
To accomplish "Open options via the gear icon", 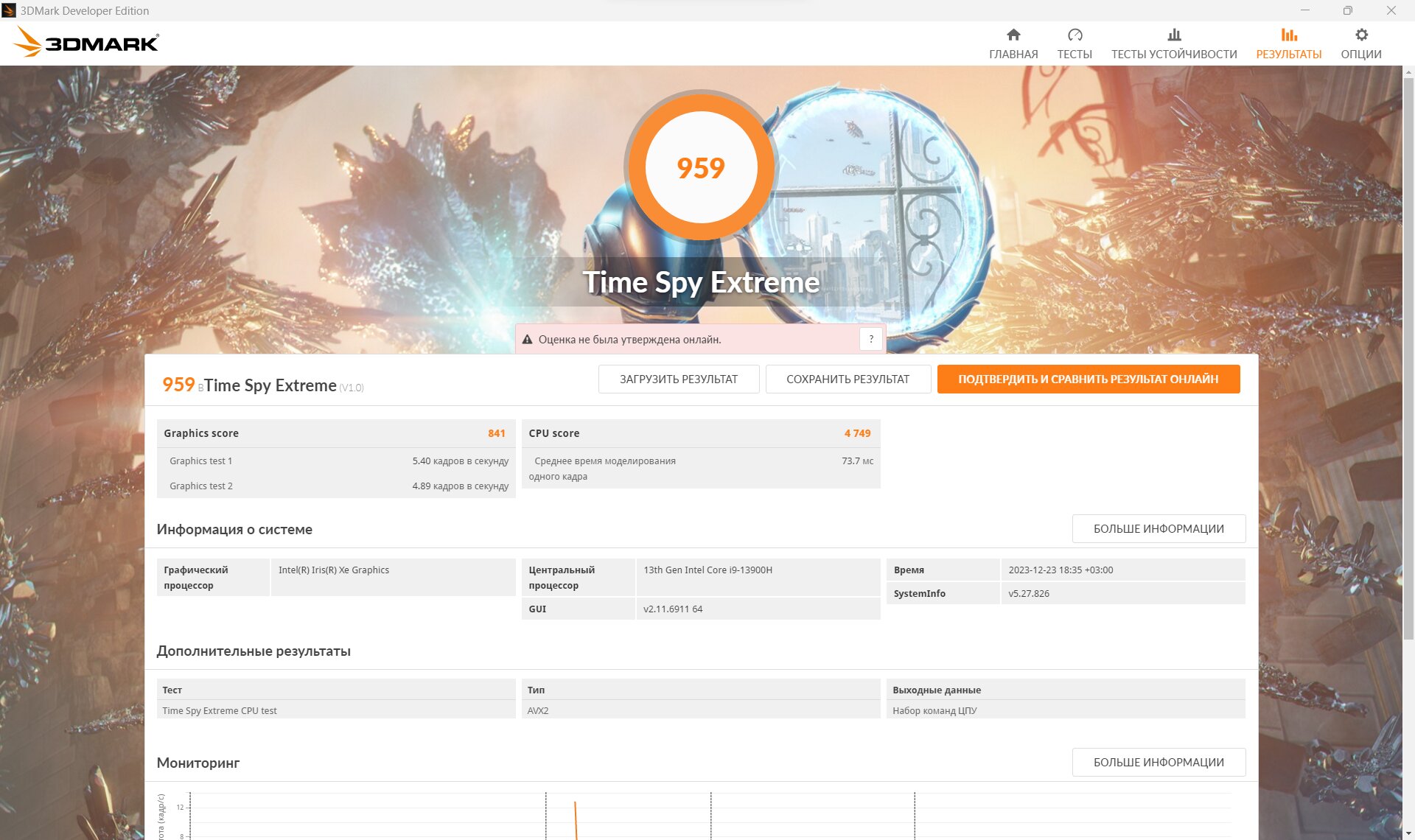I will (1361, 35).
